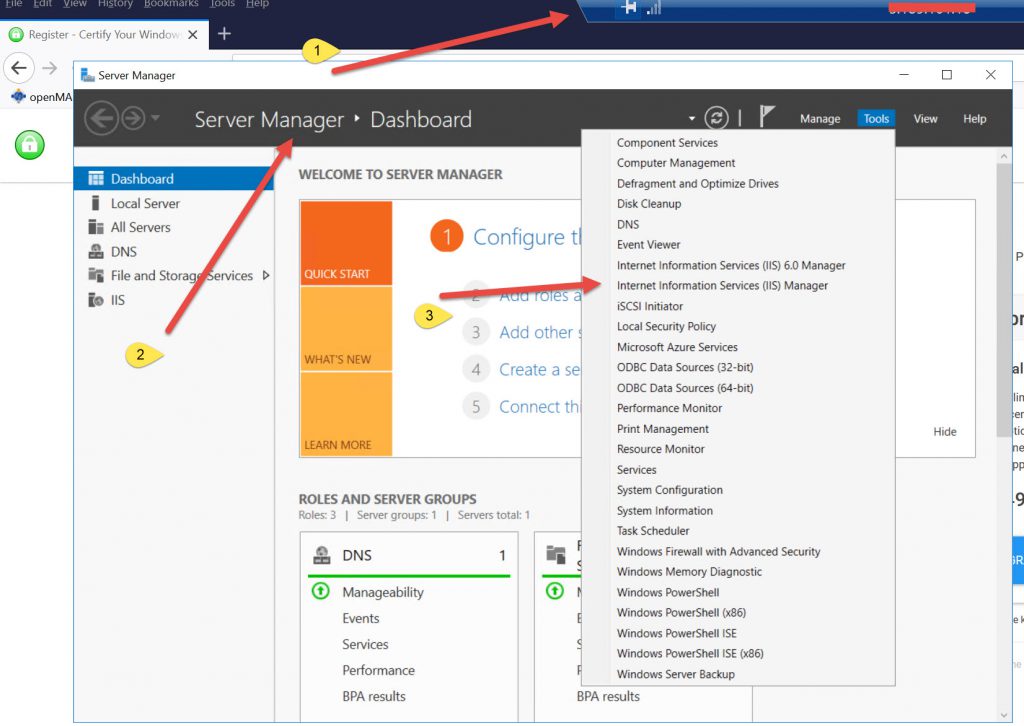Select the IIS icon in sidebar
The width and height of the screenshot is (1024, 726).
(x=96, y=300)
